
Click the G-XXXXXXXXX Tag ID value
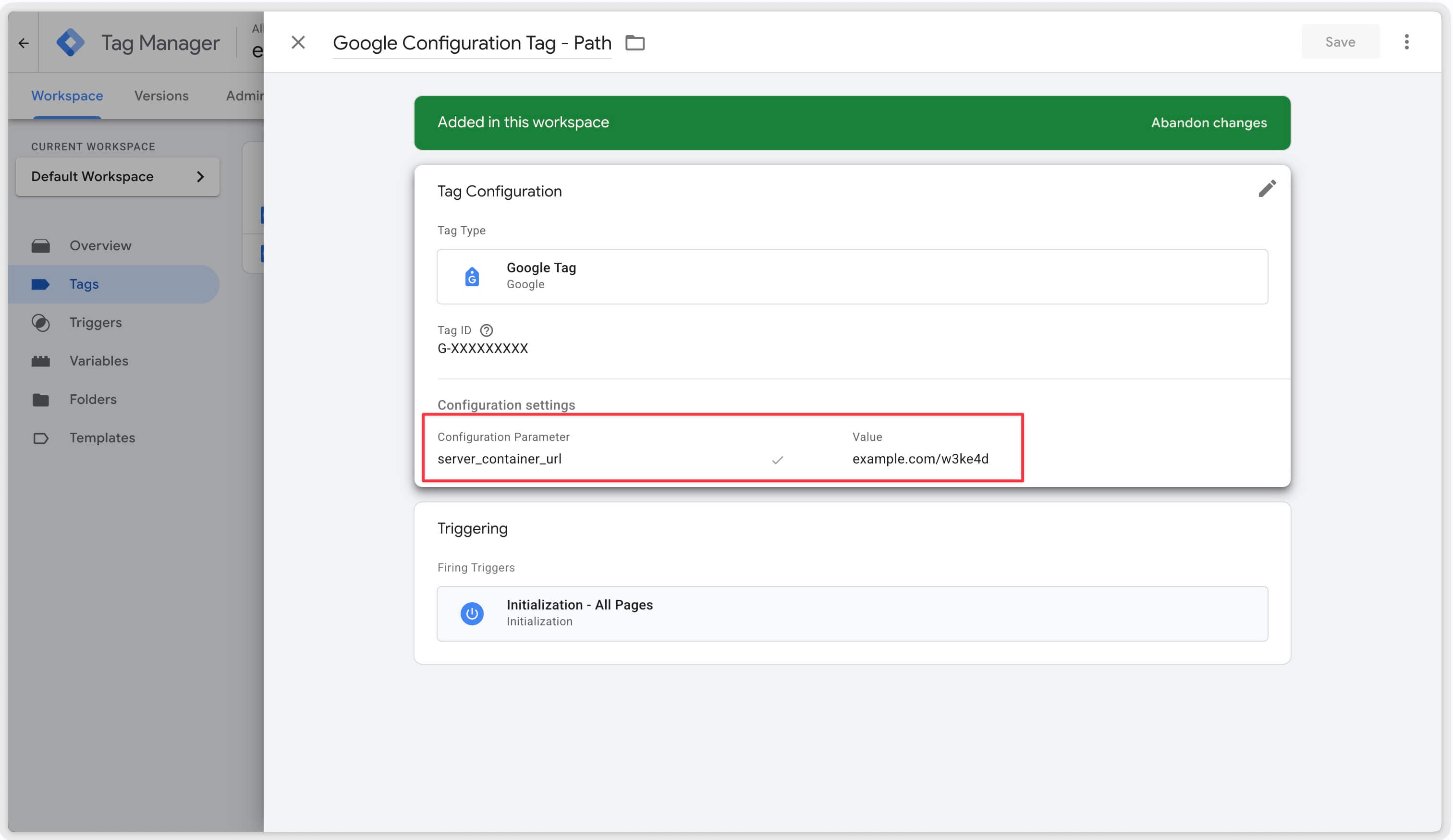[483, 348]
